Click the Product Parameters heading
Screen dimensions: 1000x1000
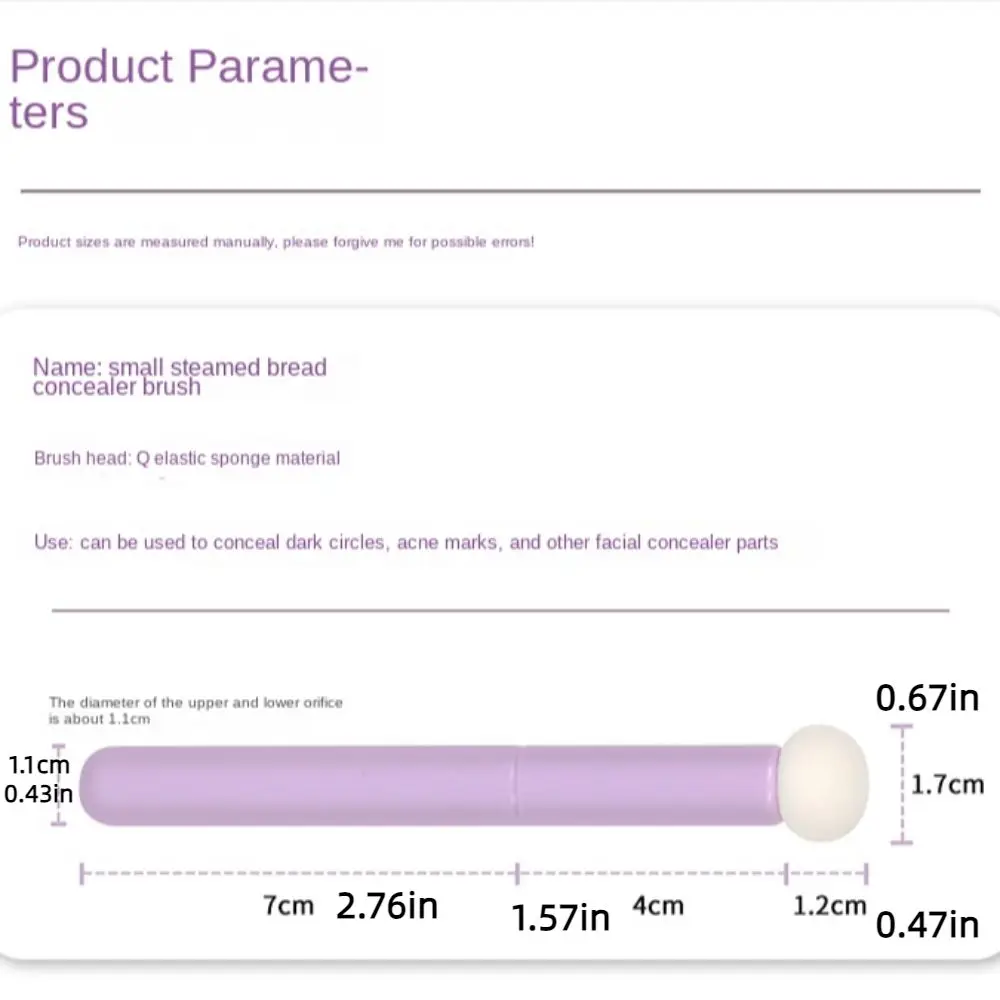189,89
